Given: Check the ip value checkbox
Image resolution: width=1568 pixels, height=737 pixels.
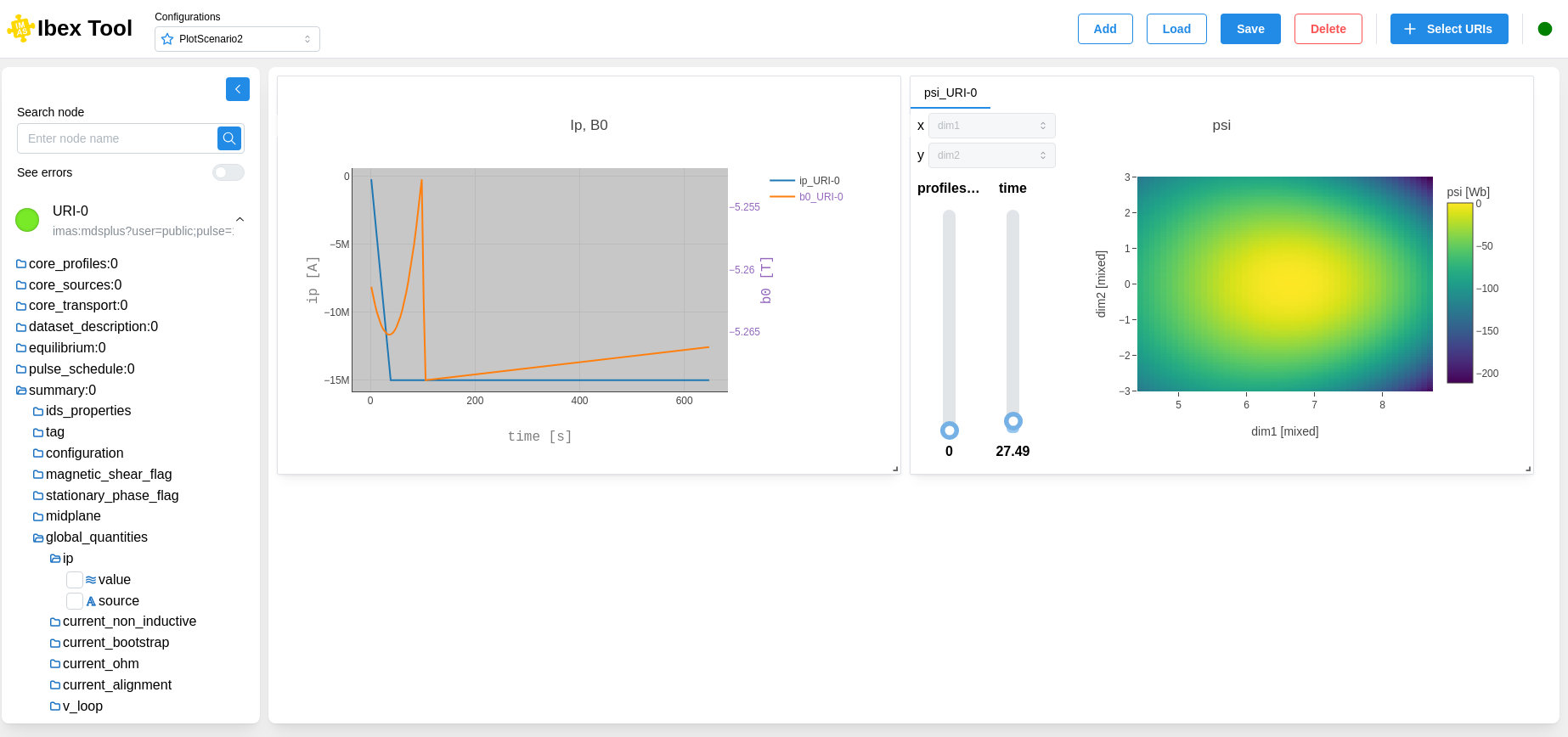Looking at the screenshot, I should pyautogui.click(x=75, y=580).
